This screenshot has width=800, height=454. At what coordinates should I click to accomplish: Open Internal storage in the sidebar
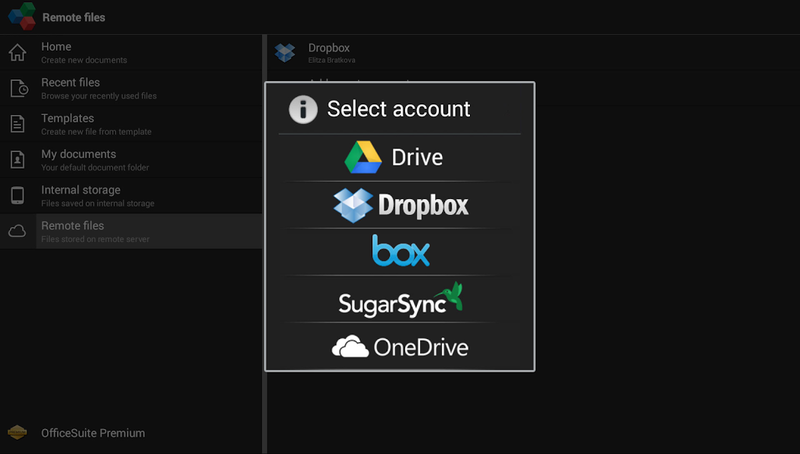tap(131, 195)
